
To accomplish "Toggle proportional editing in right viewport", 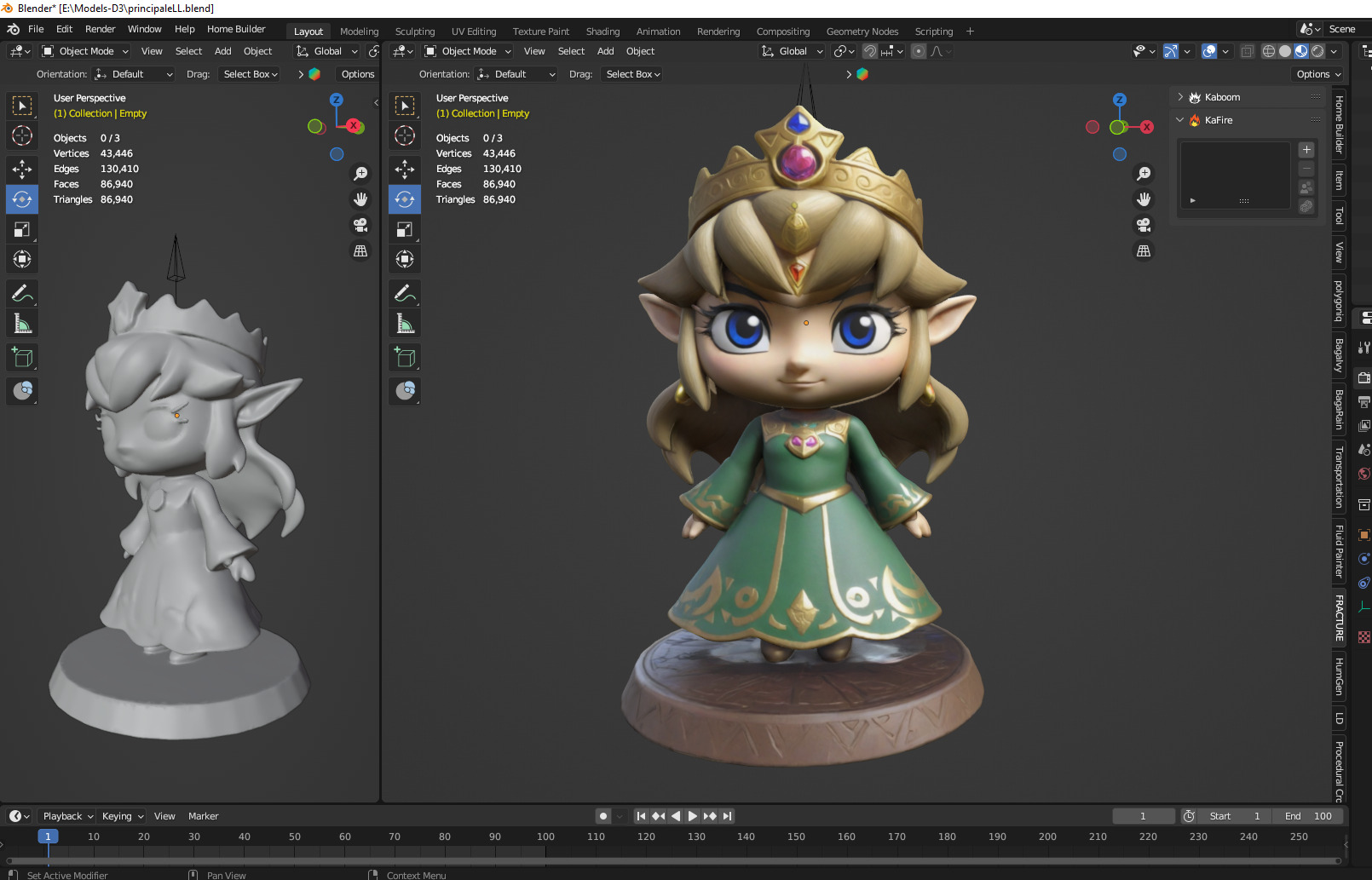I will (919, 51).
